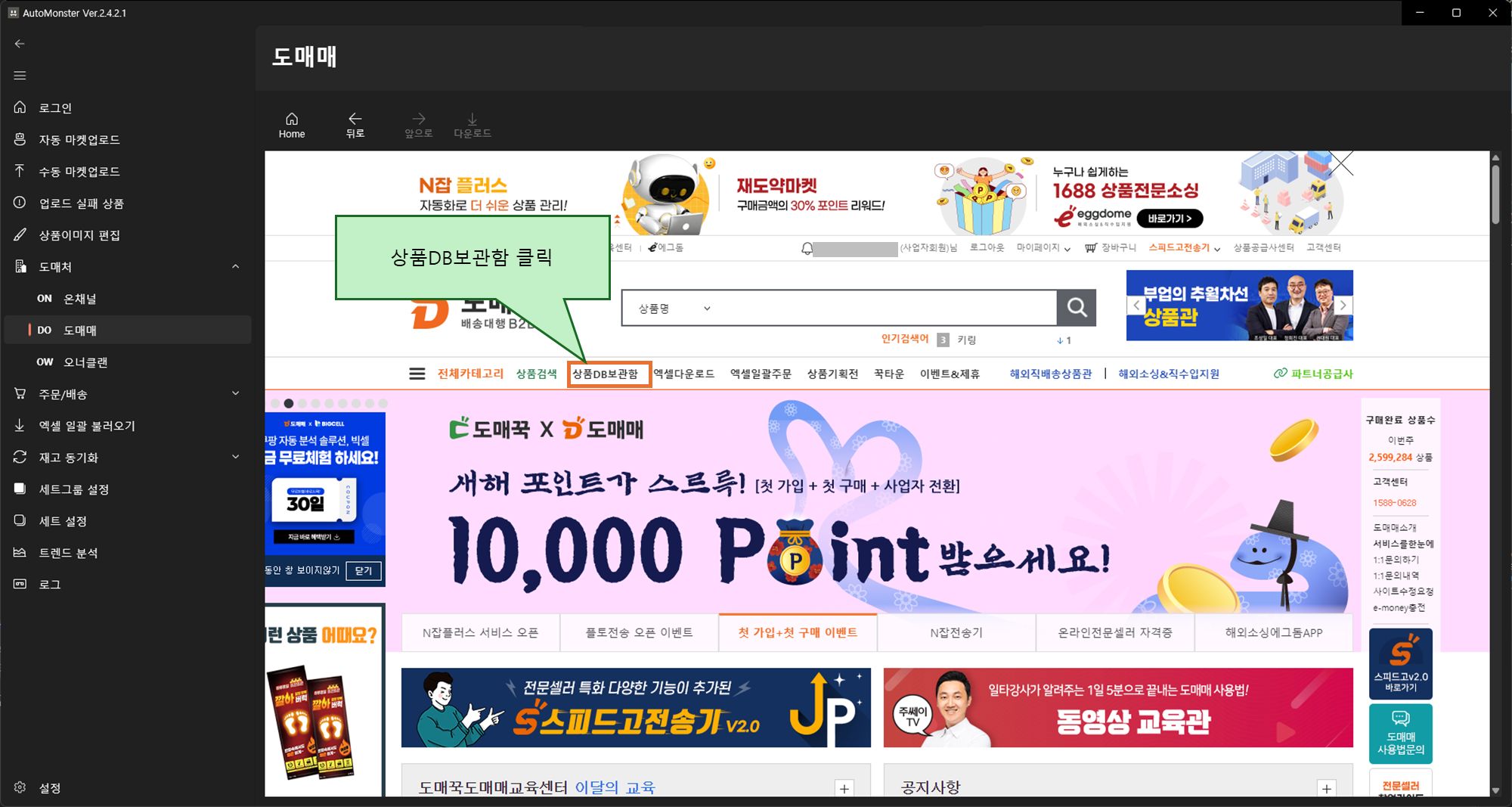Image resolution: width=1512 pixels, height=807 pixels.
Task: Click the back arrow in the sidebar
Action: 20,44
